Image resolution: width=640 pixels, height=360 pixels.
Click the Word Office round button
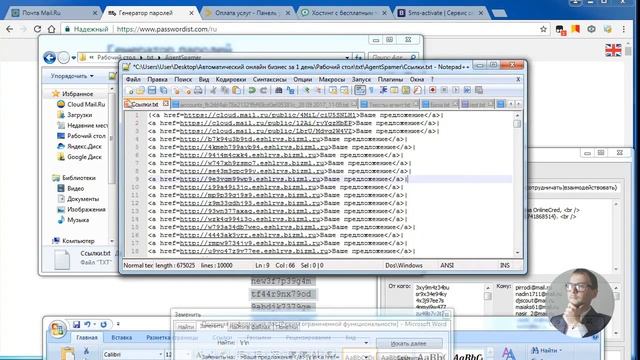pos(58,330)
